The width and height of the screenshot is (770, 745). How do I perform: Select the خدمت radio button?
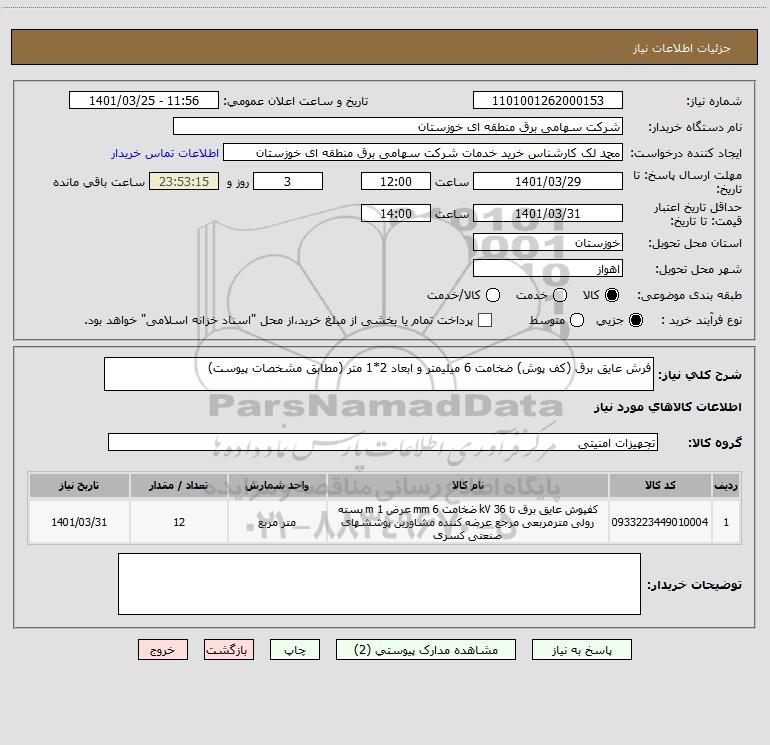click(560, 295)
